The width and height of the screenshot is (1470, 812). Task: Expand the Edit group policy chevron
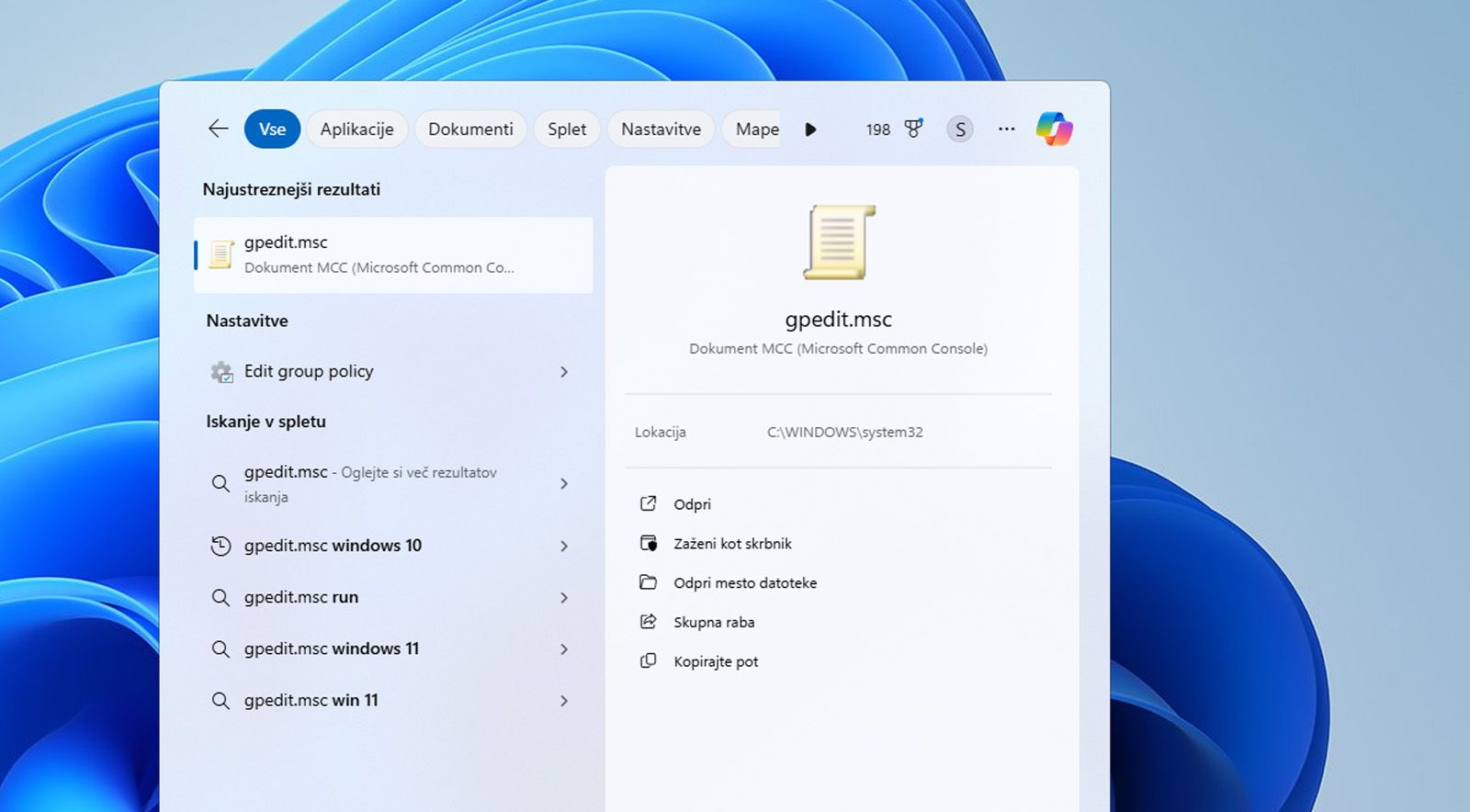point(564,372)
